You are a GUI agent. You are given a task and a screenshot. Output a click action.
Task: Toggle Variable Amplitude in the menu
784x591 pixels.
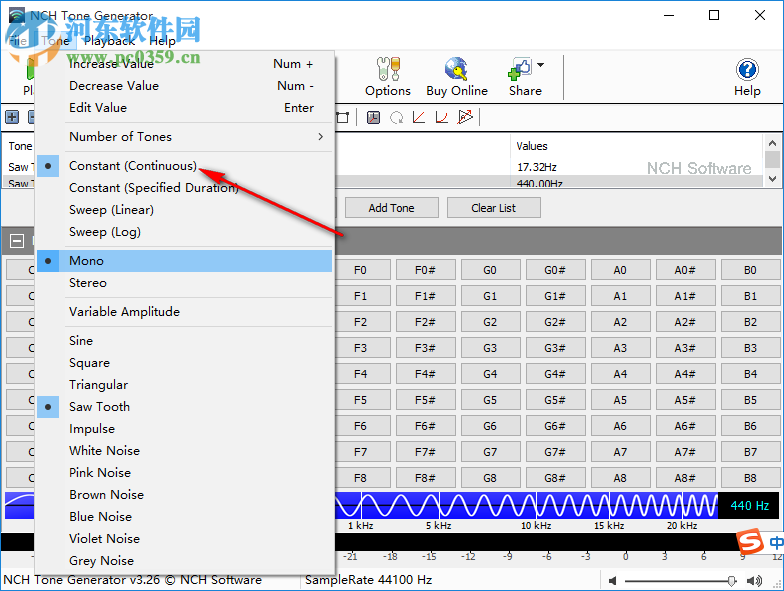[124, 312]
